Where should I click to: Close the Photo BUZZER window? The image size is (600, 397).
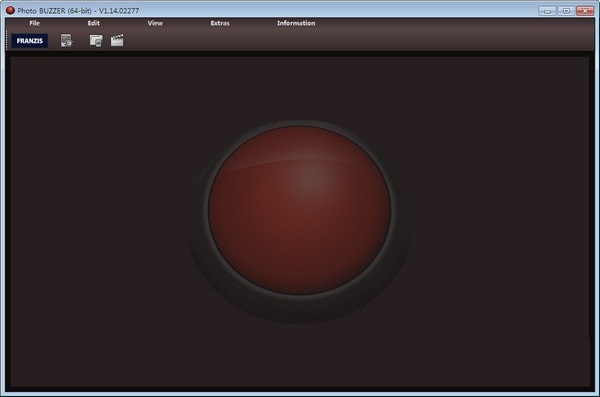[585, 11]
